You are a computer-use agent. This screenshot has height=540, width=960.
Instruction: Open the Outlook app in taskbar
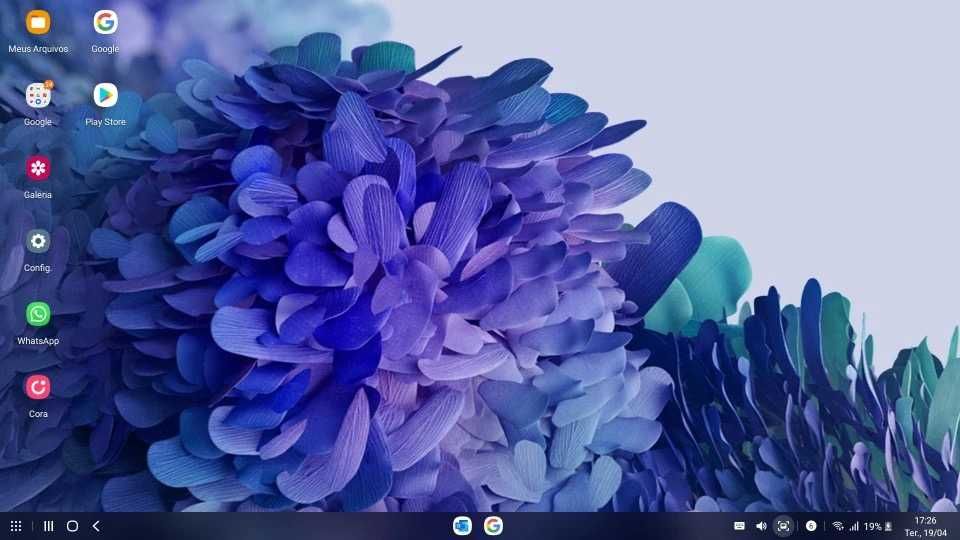coord(462,526)
